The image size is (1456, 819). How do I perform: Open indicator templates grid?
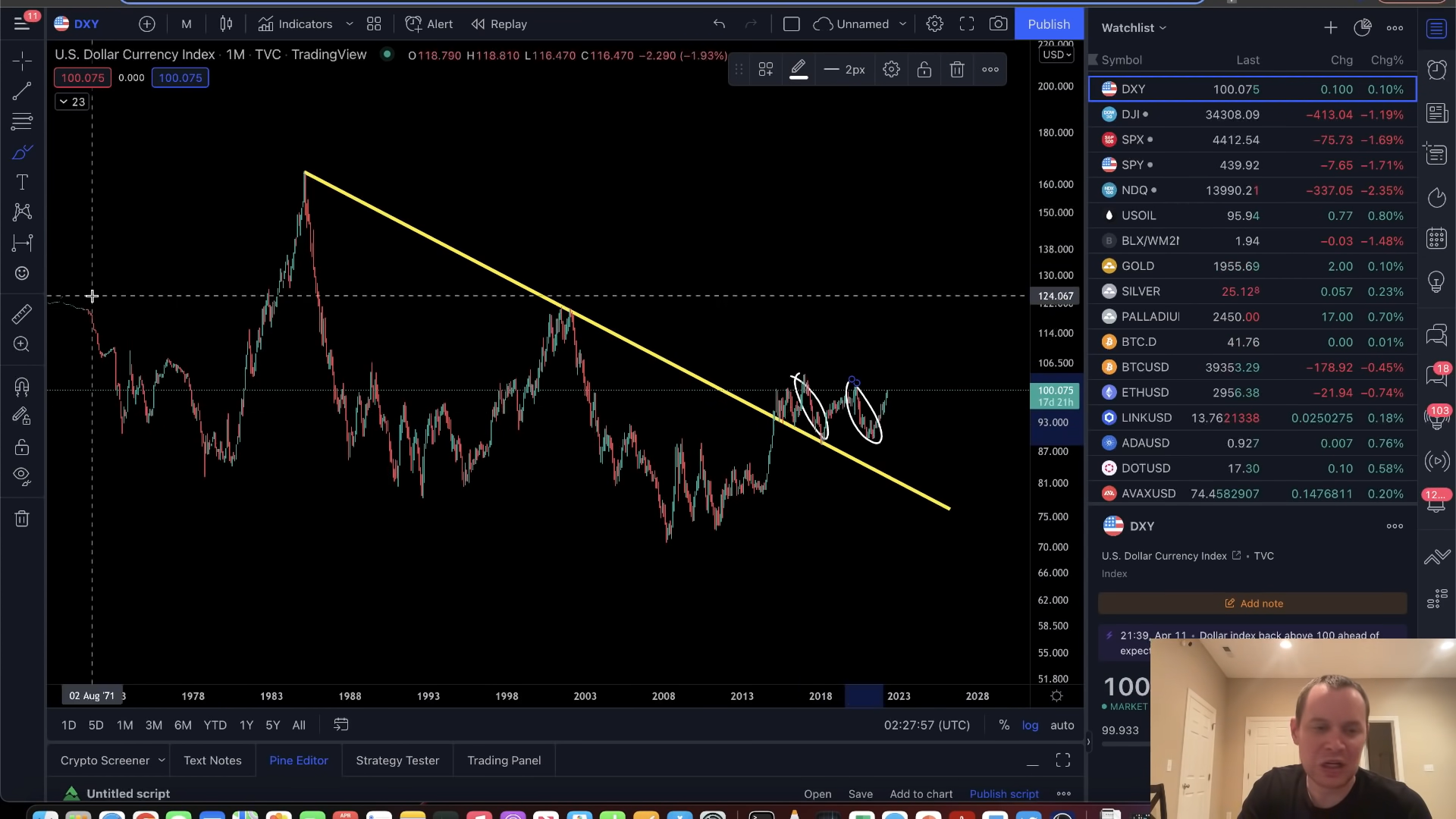pos(374,24)
